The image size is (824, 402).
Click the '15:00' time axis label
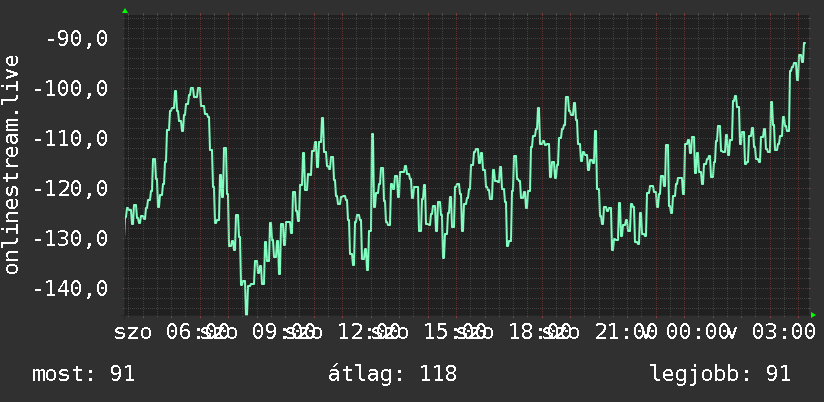(x=456, y=332)
